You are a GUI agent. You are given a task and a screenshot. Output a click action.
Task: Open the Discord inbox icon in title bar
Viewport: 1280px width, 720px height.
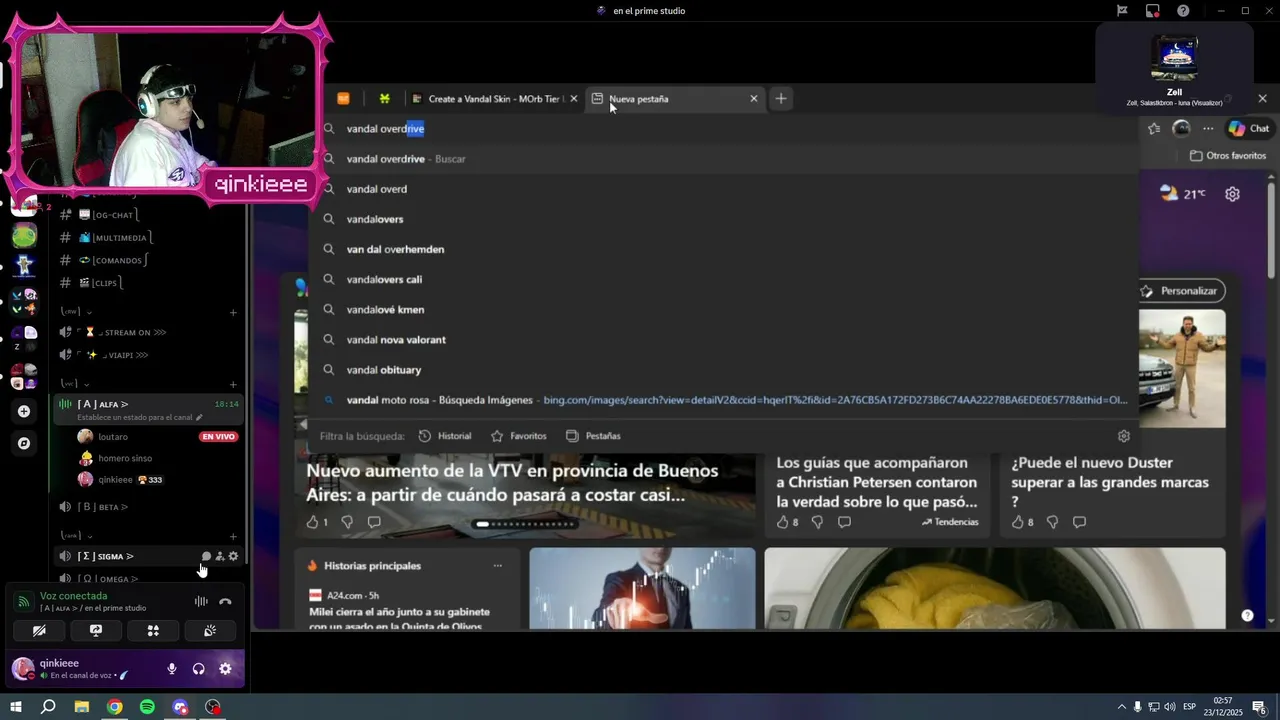[x=1153, y=11]
